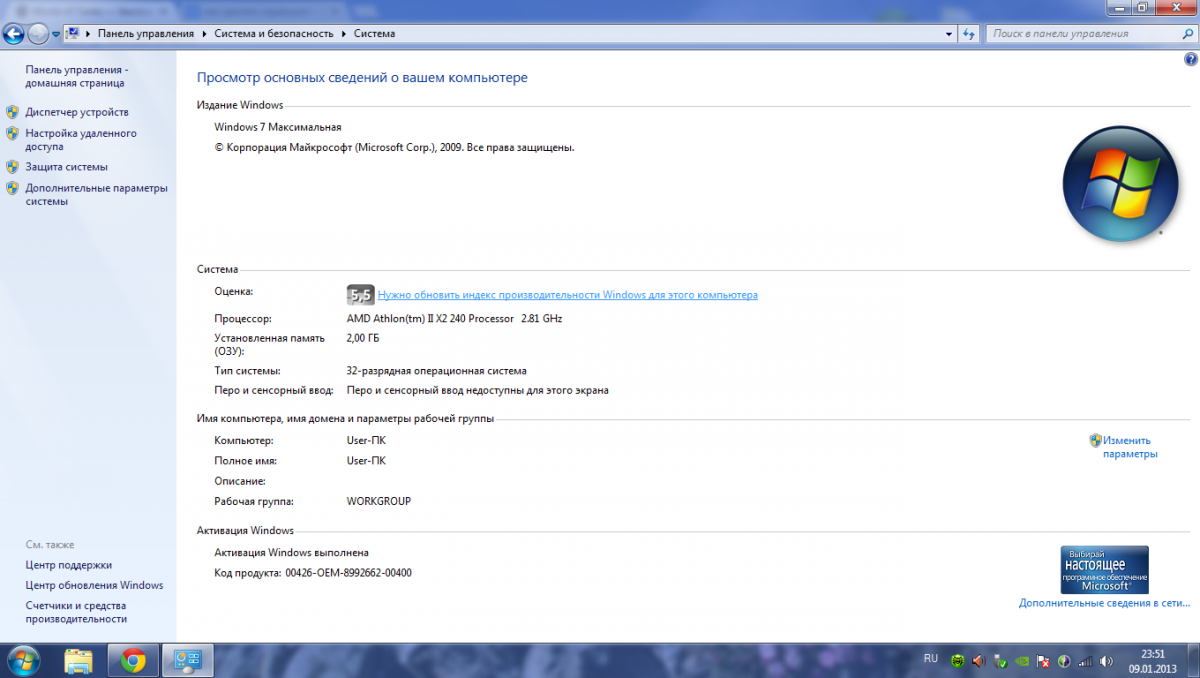Open Счетчики и средства производительности
Screen dimensions: 1200x678
[76, 612]
